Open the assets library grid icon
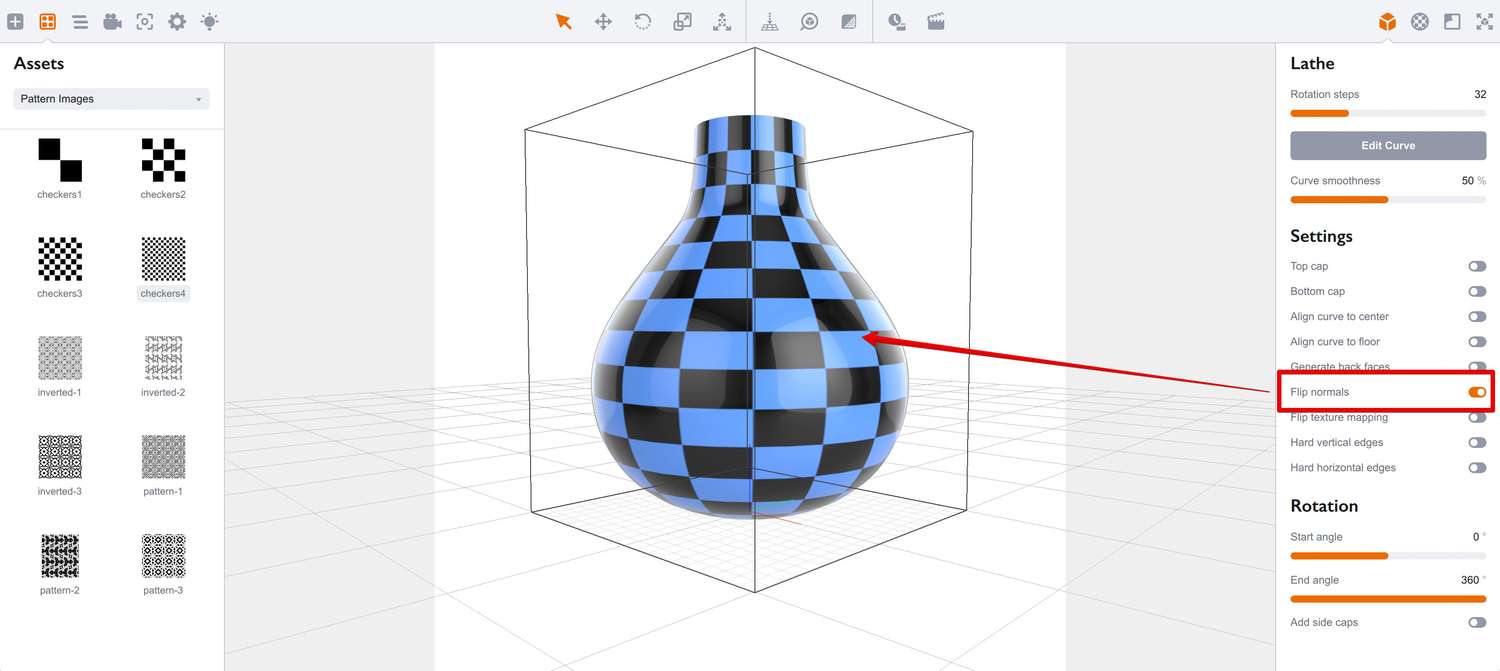The width and height of the screenshot is (1500, 671). 47,21
